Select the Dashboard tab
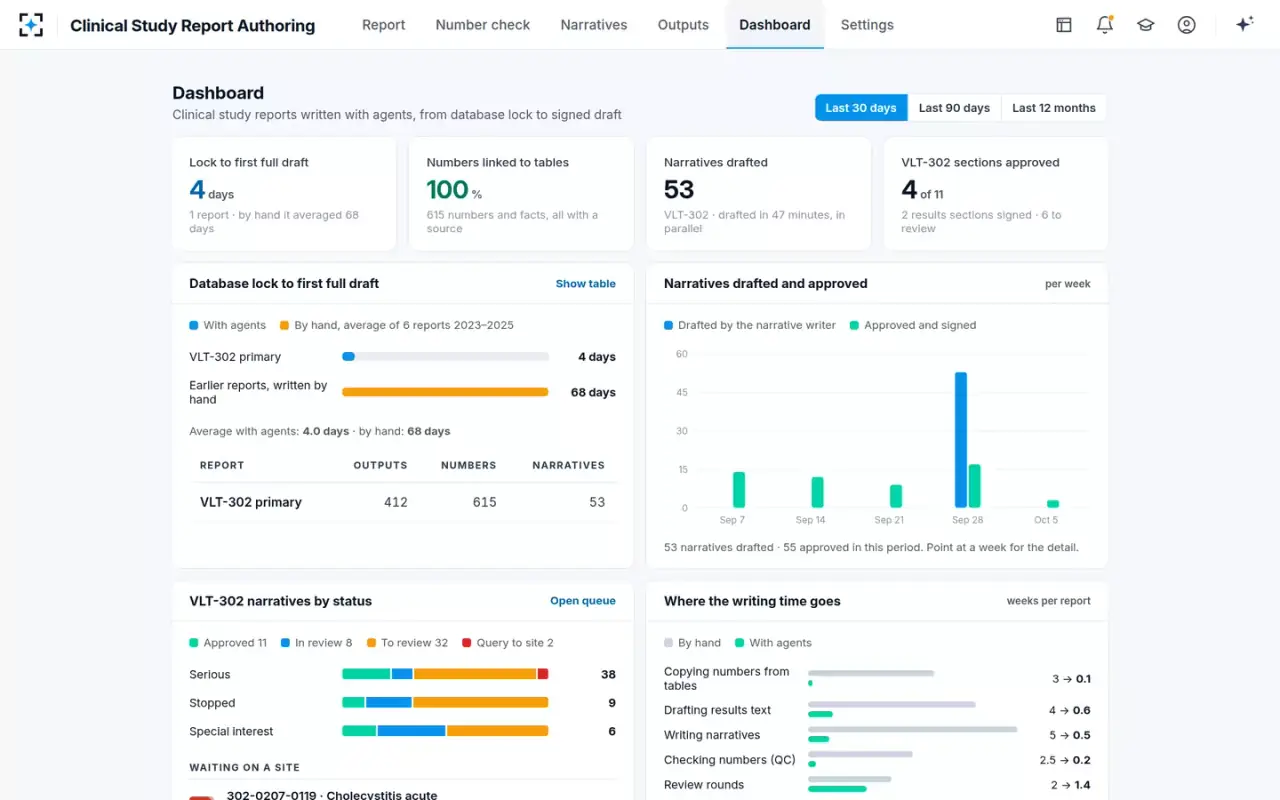Viewport: 1280px width, 800px height. click(x=775, y=25)
